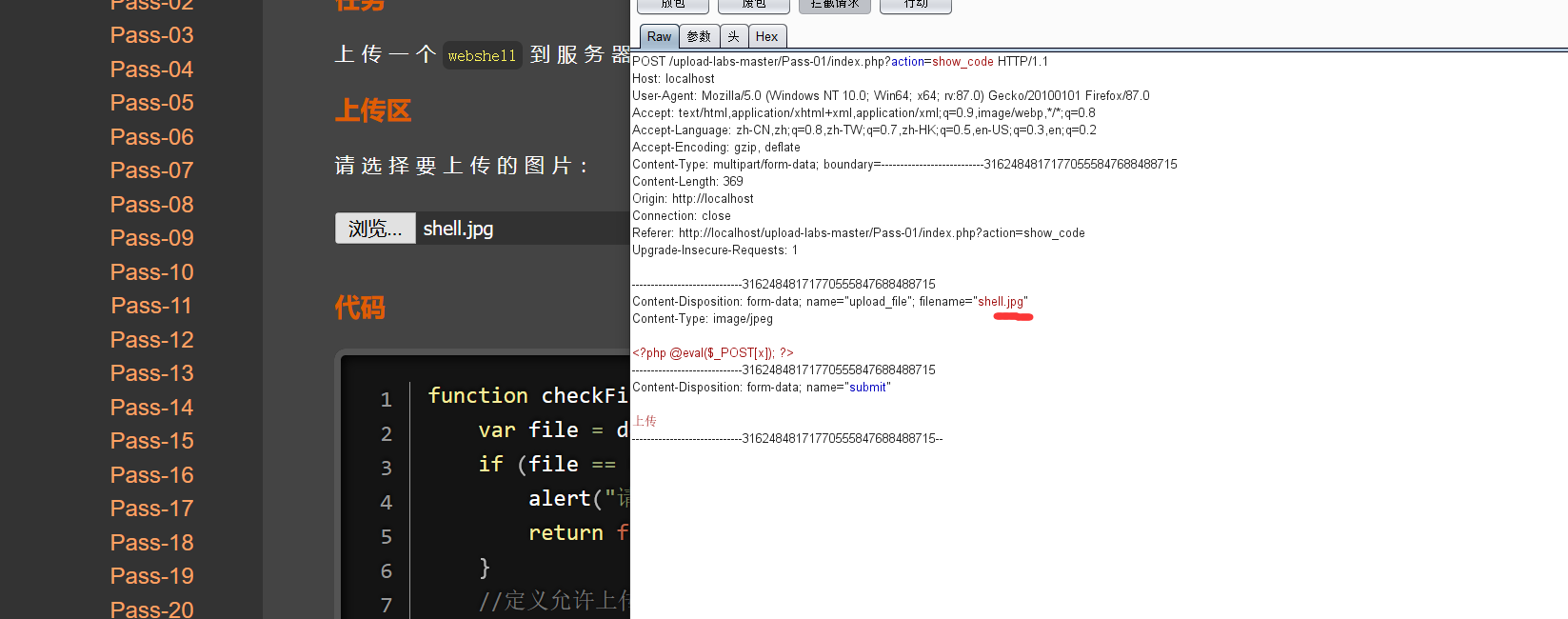This screenshot has width=1568, height=619.
Task: Click the selected file name shell.jpg
Action: pyautogui.click(x=458, y=229)
